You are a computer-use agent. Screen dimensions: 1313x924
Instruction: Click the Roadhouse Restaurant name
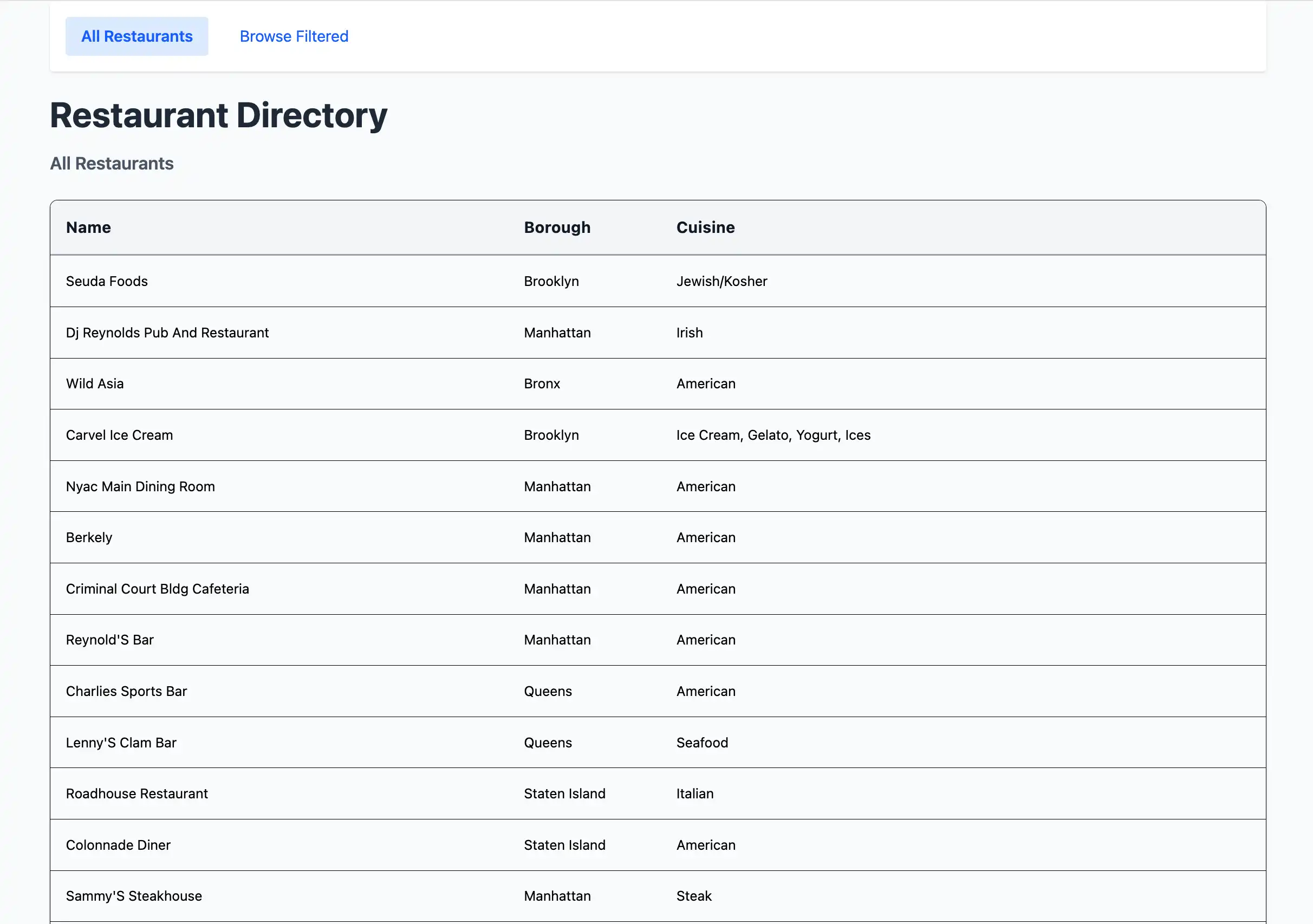click(136, 793)
